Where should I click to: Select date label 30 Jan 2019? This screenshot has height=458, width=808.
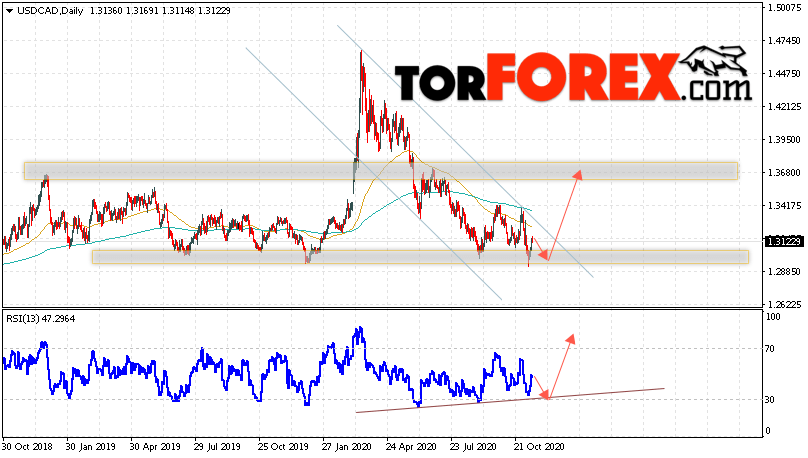click(91, 447)
